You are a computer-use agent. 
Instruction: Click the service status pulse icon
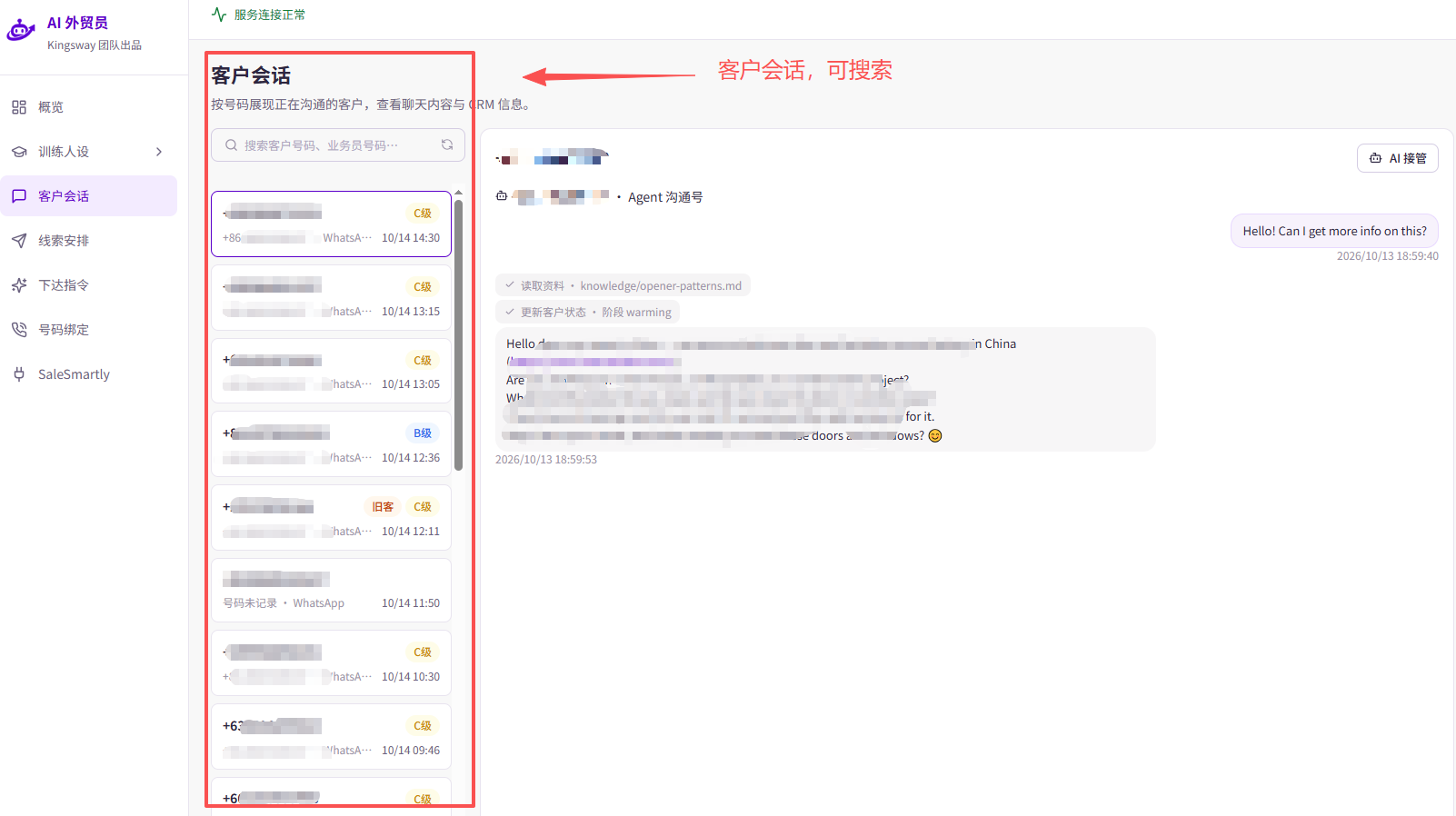219,15
